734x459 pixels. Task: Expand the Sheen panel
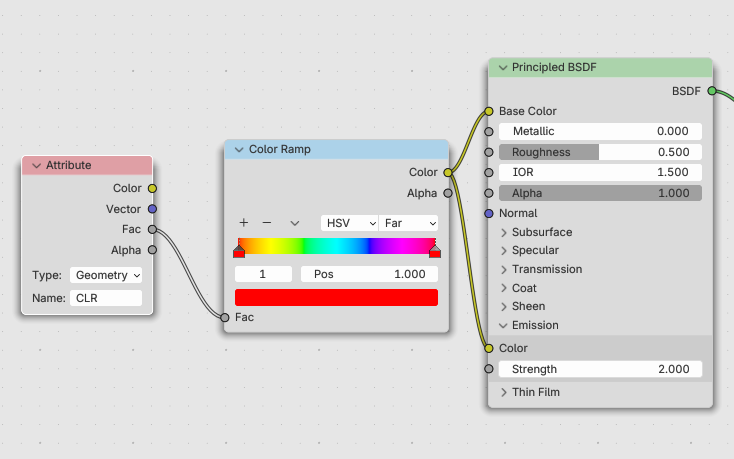[504, 306]
